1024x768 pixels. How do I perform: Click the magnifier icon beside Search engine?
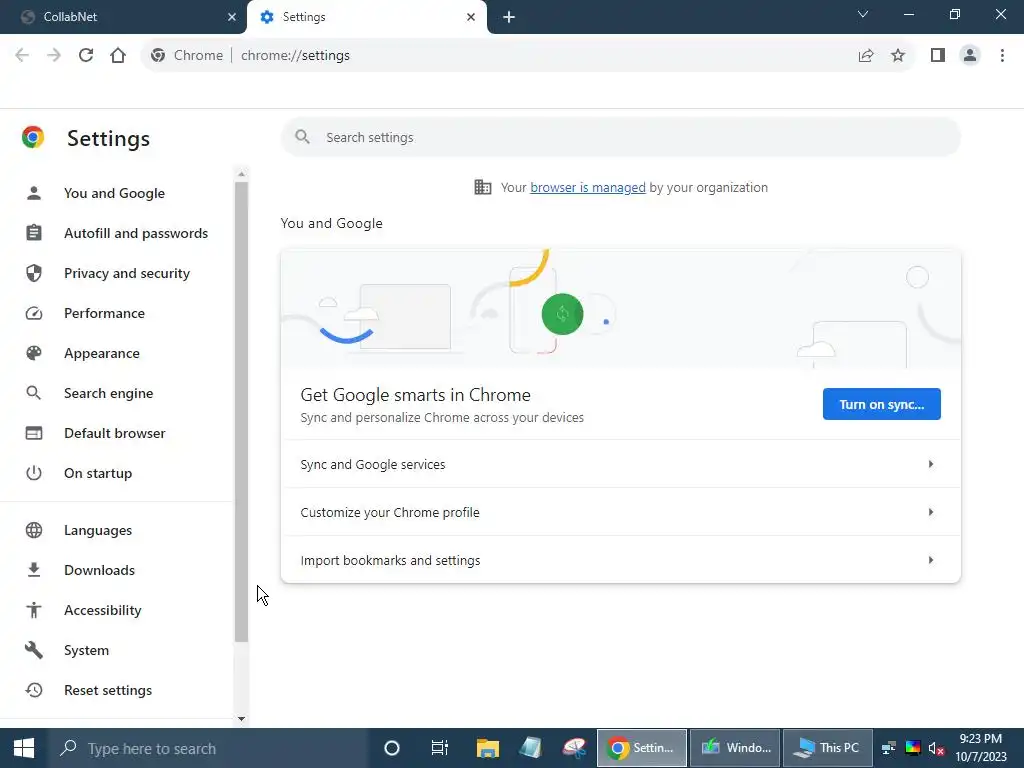(33, 393)
